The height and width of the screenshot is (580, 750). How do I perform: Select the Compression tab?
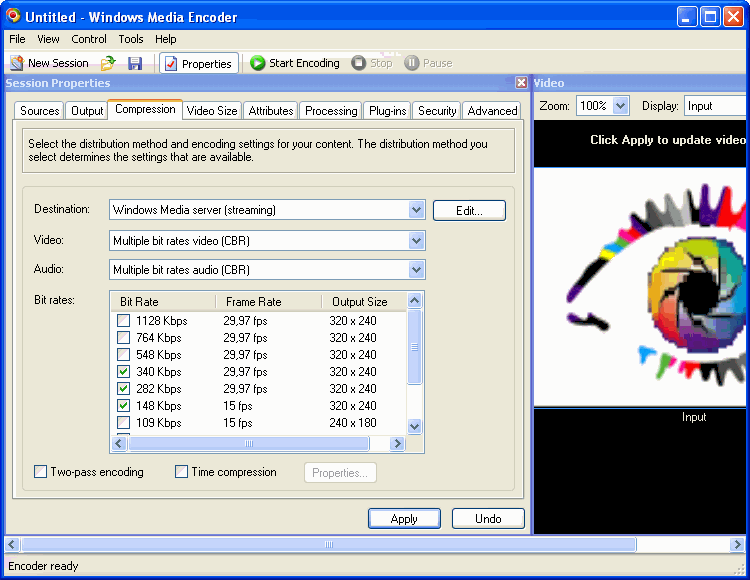145,109
